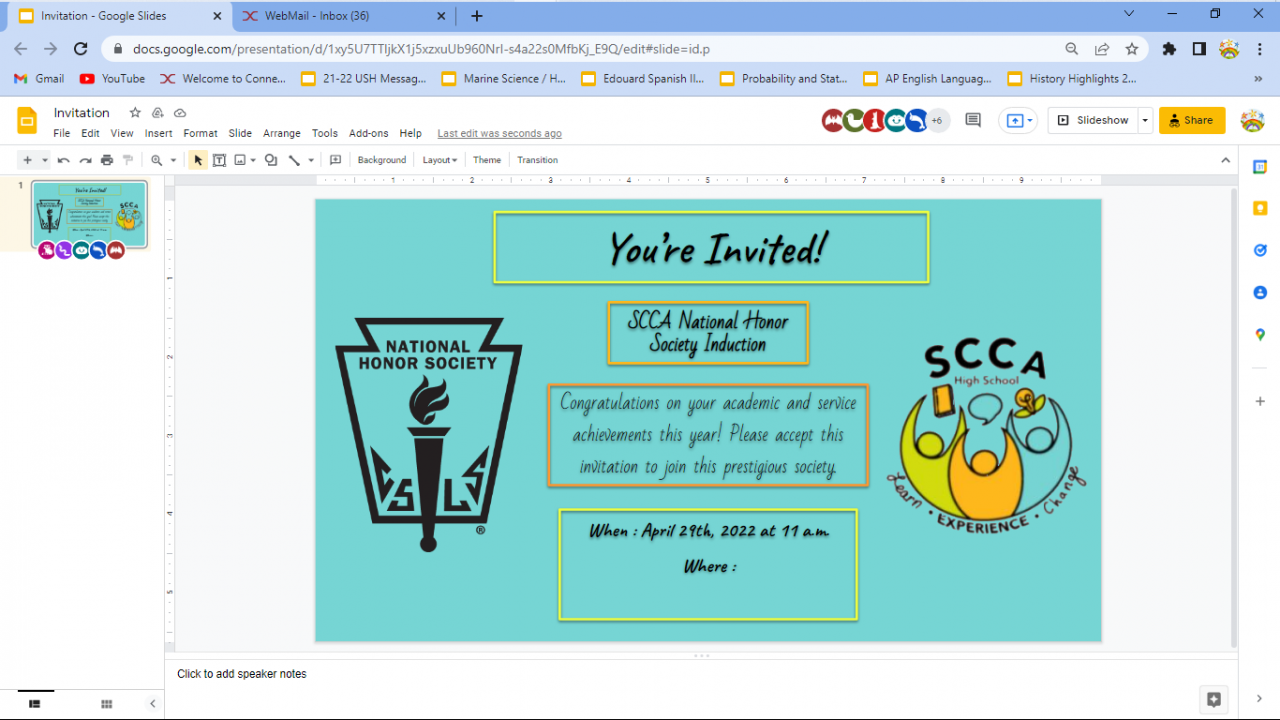Click the Move to folder icon

pos(158,113)
